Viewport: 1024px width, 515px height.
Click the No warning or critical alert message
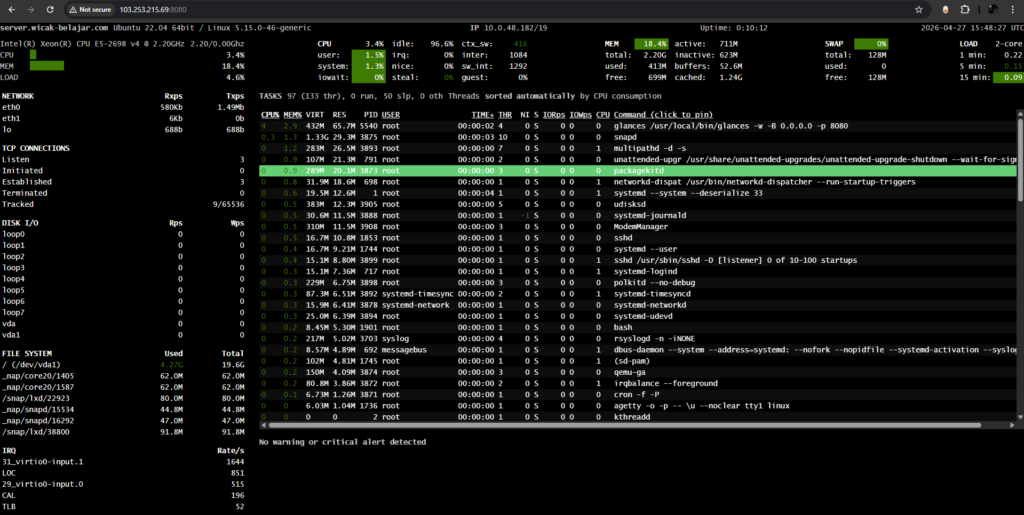click(x=342, y=442)
